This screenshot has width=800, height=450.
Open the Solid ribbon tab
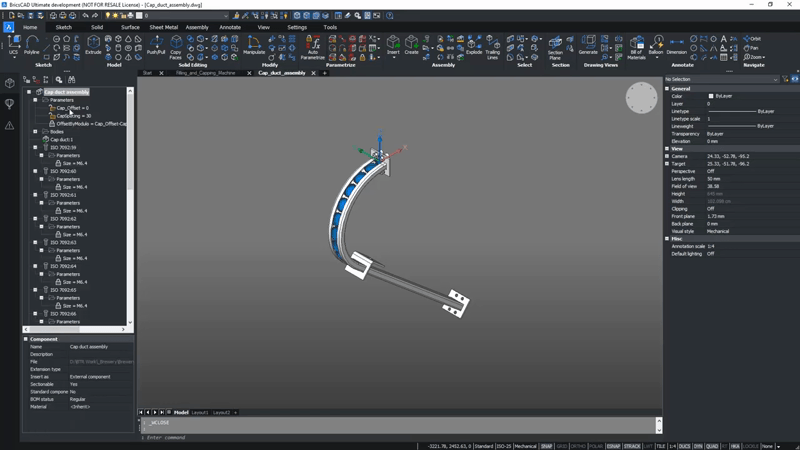click(97, 28)
